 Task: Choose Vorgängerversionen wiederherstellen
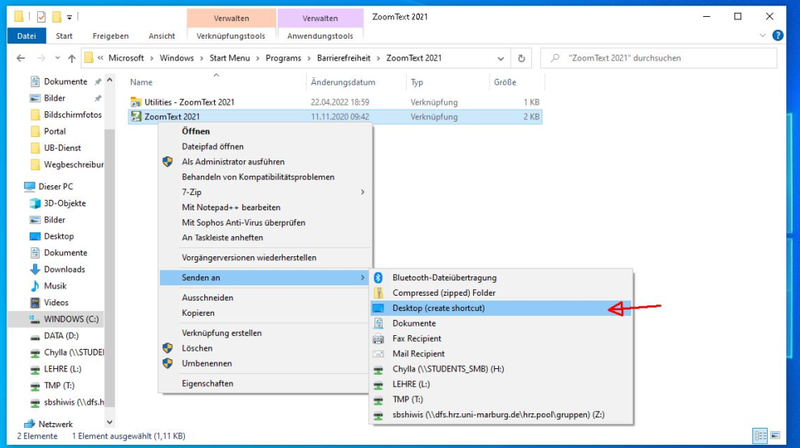(249, 258)
